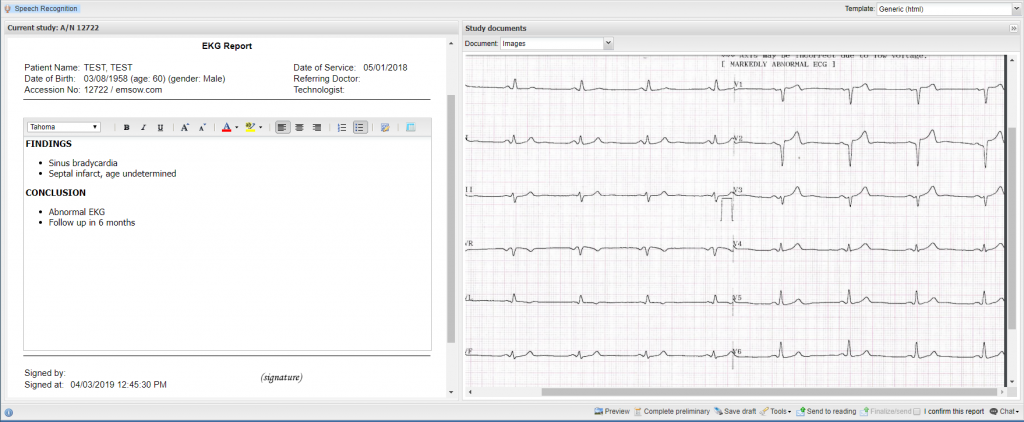Click the 'Sinus bradycardia' finding text
This screenshot has height=422, width=1024.
(x=83, y=163)
